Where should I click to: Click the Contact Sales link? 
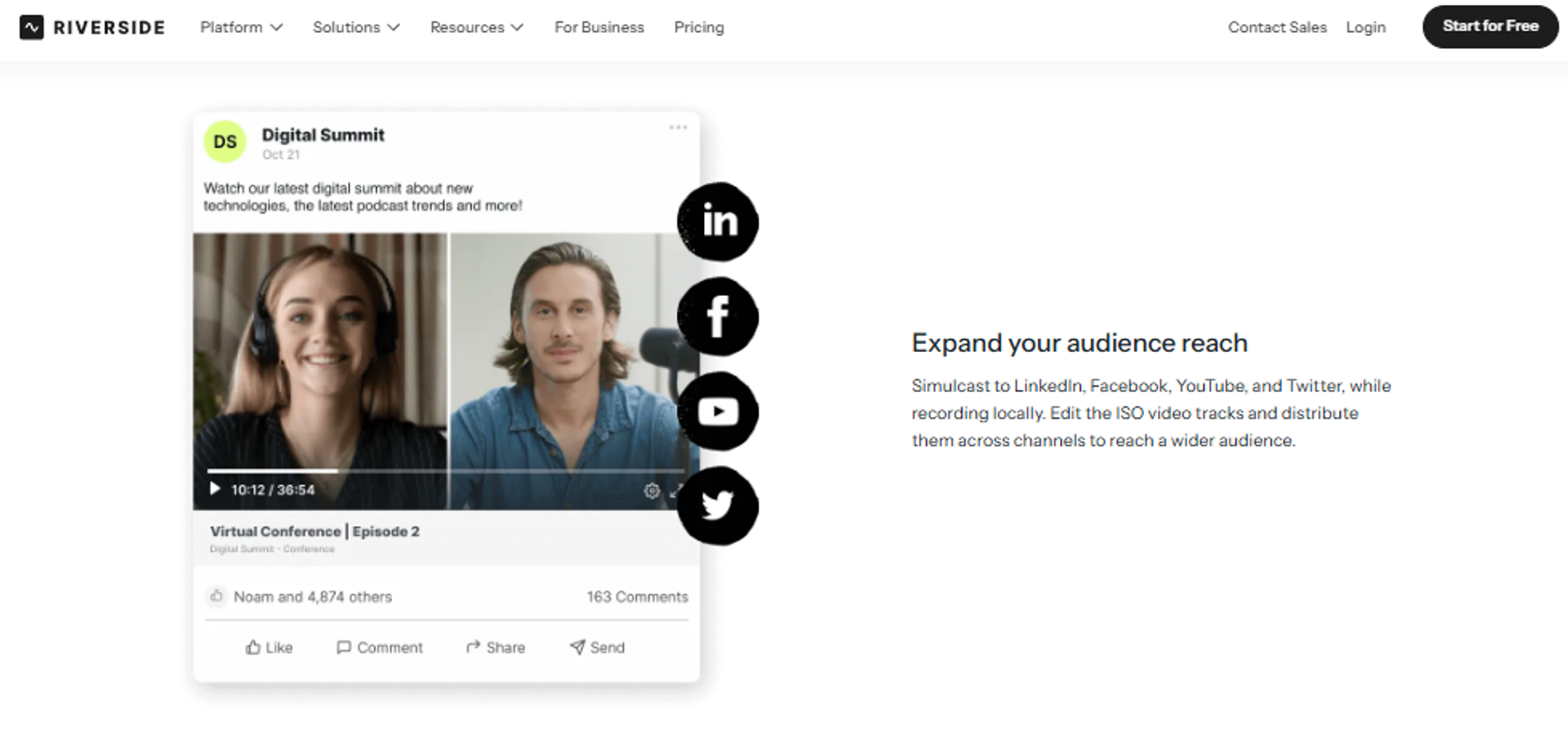[1277, 27]
